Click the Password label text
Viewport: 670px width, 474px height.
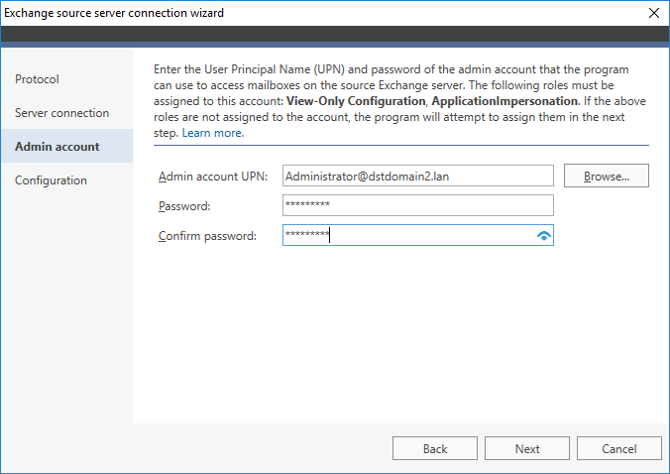(185, 206)
